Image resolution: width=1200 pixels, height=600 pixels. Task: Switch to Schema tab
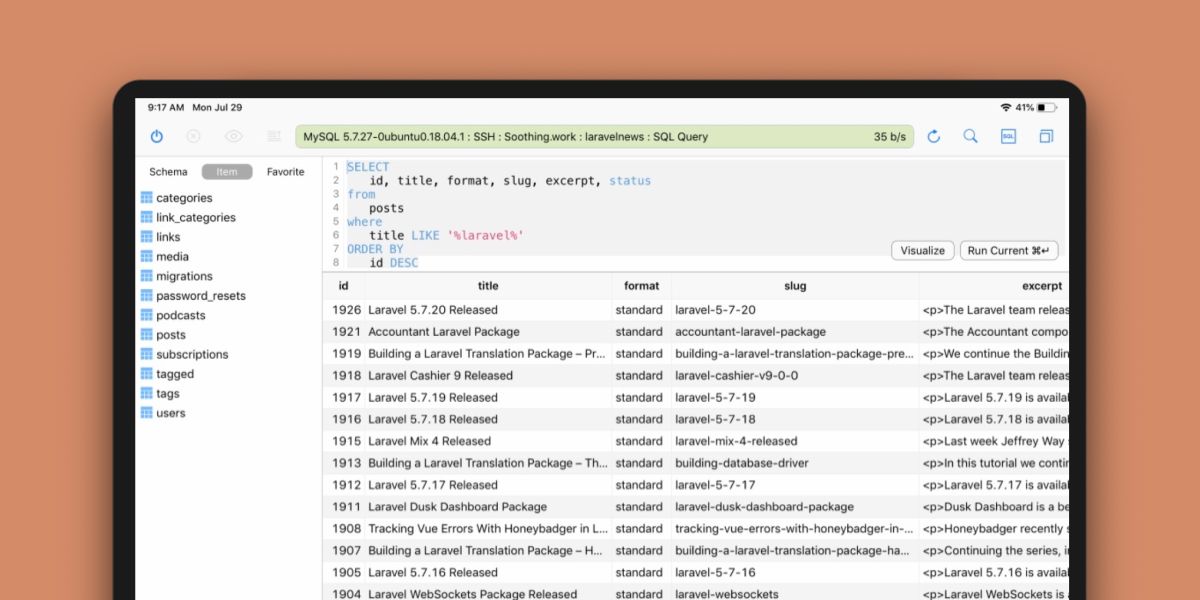(x=168, y=172)
